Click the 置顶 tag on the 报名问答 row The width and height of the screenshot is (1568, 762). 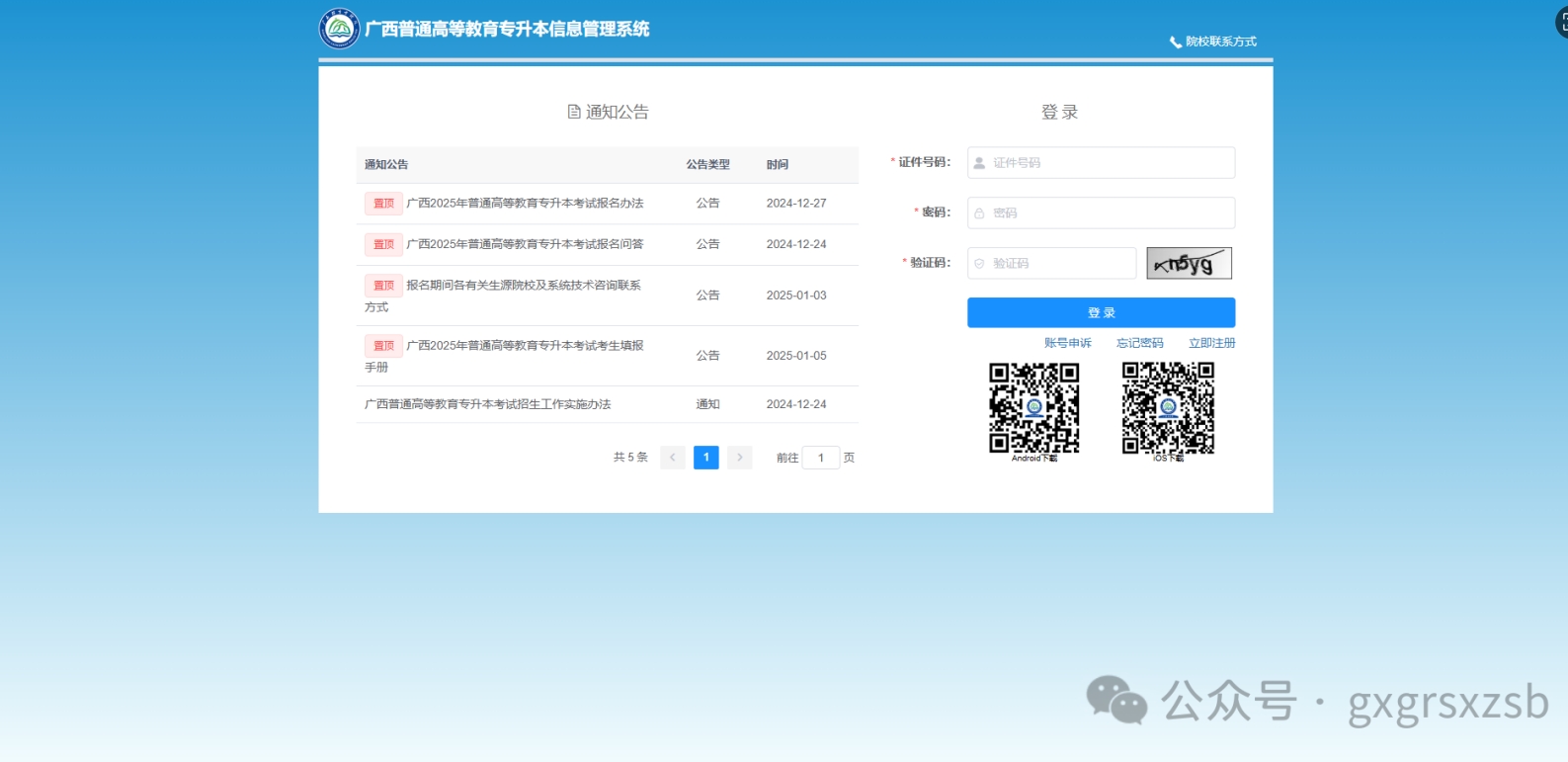[383, 244]
